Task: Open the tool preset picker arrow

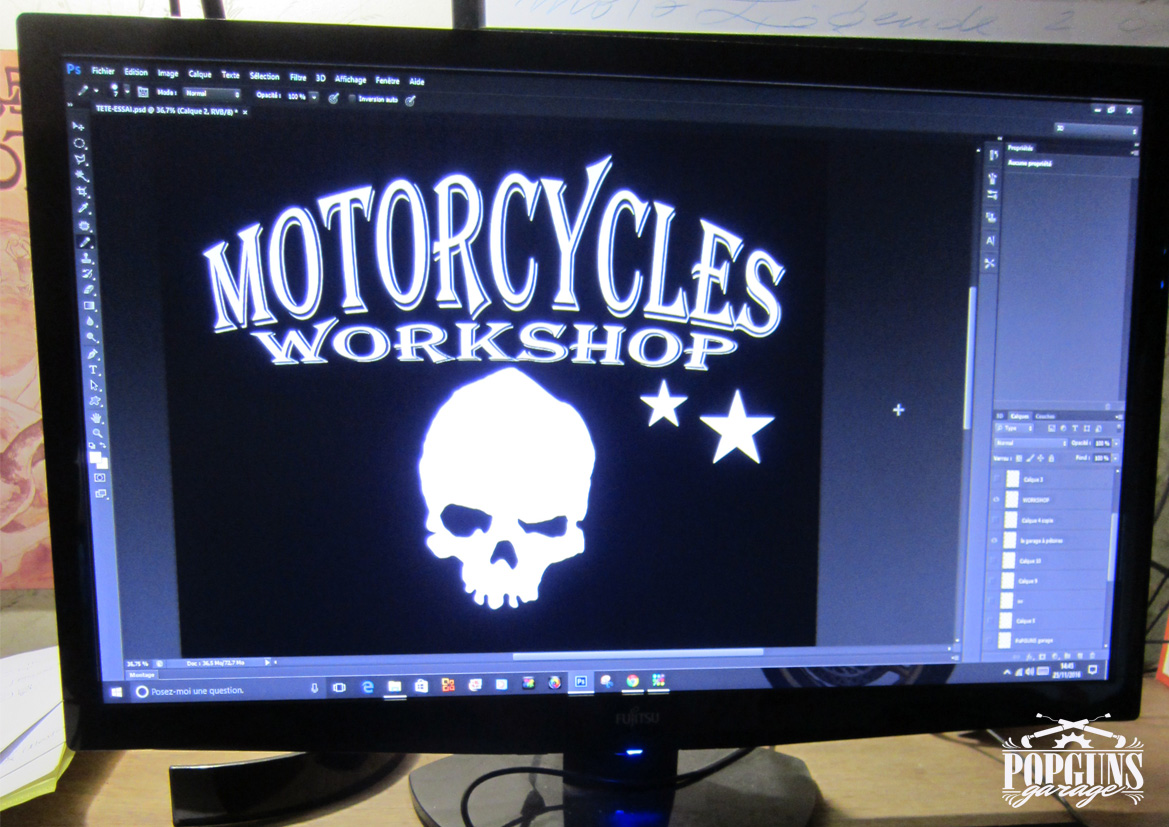Action: [96, 90]
